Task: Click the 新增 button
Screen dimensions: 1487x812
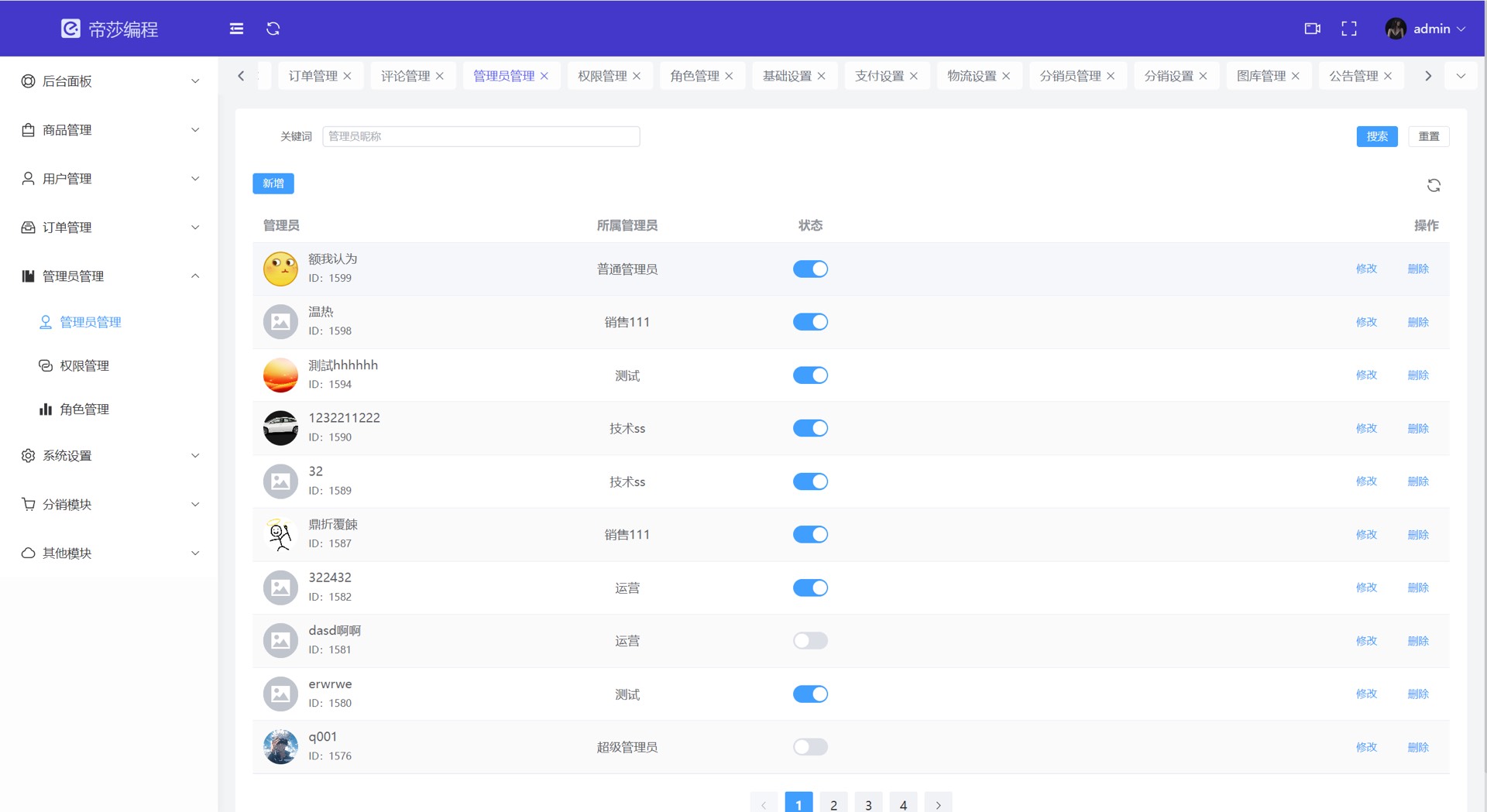Action: coord(273,183)
